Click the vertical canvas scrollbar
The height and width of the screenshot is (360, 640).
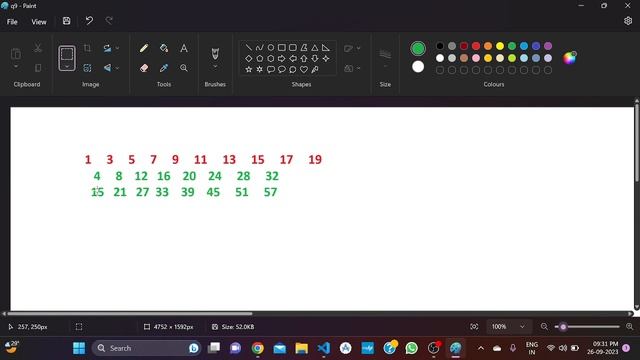click(x=637, y=142)
